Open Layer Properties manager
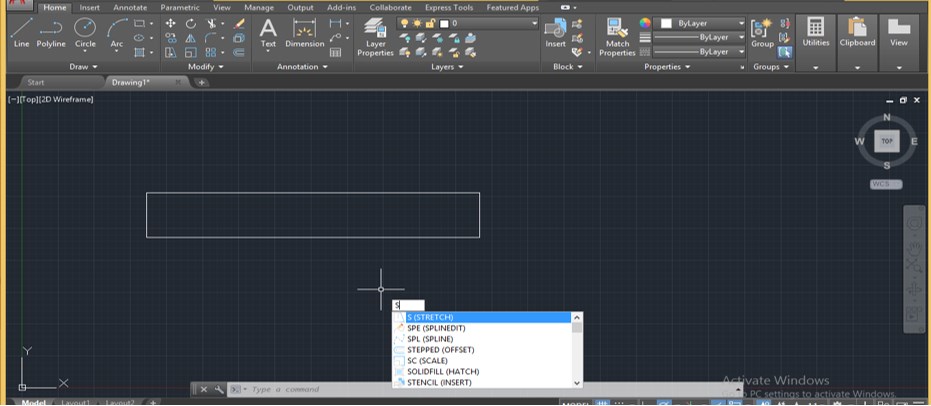Image resolution: width=931 pixels, height=406 pixels. click(x=376, y=35)
